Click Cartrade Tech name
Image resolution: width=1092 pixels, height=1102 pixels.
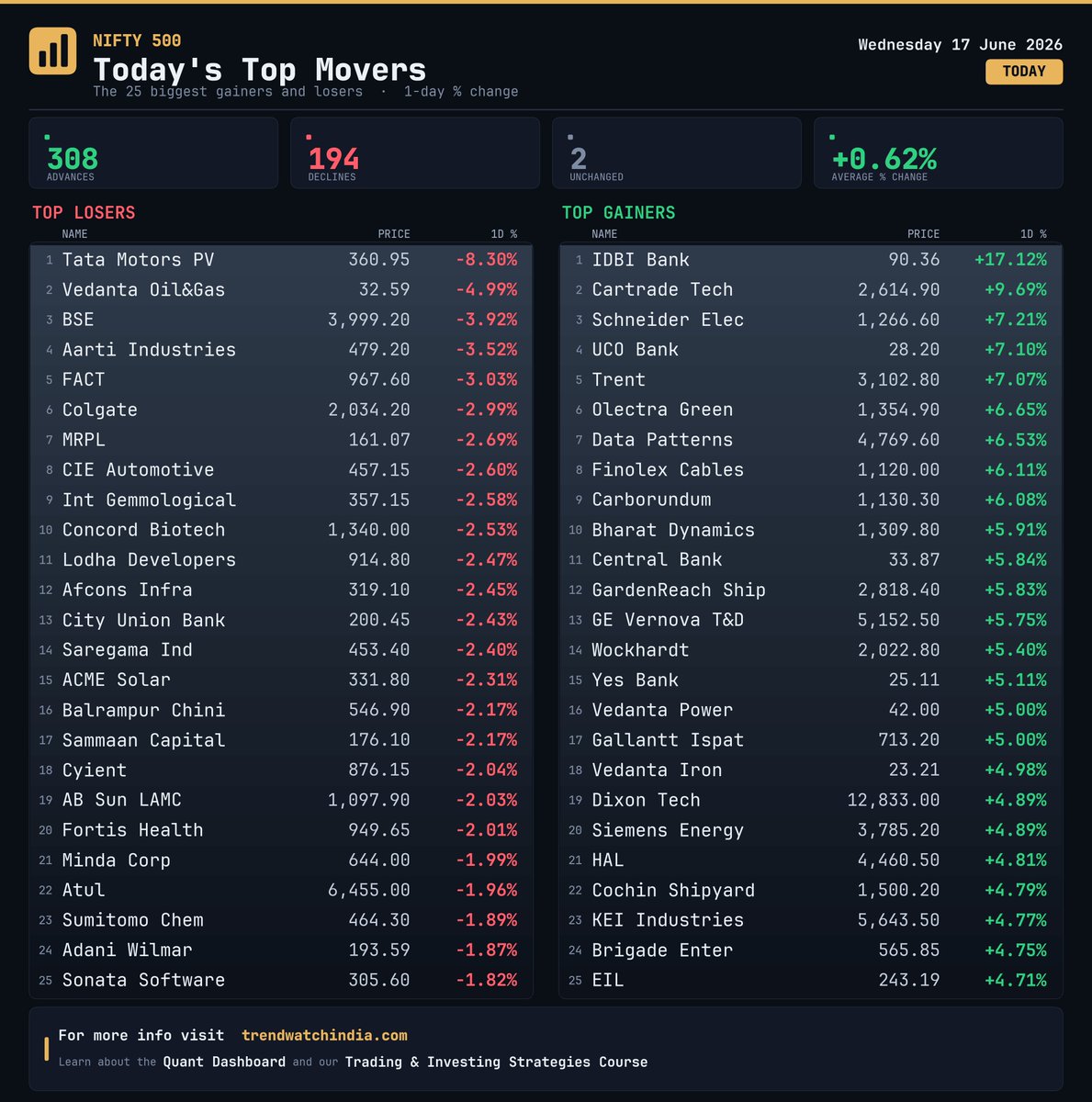(662, 290)
